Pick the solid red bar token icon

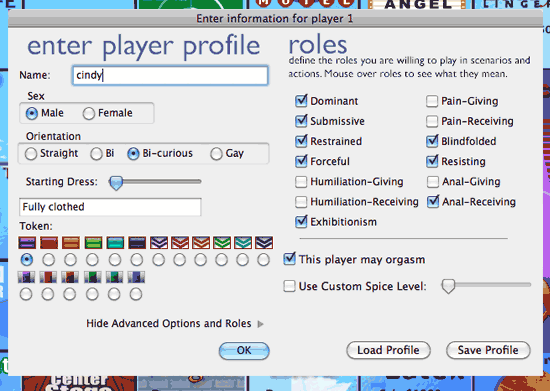49,243
